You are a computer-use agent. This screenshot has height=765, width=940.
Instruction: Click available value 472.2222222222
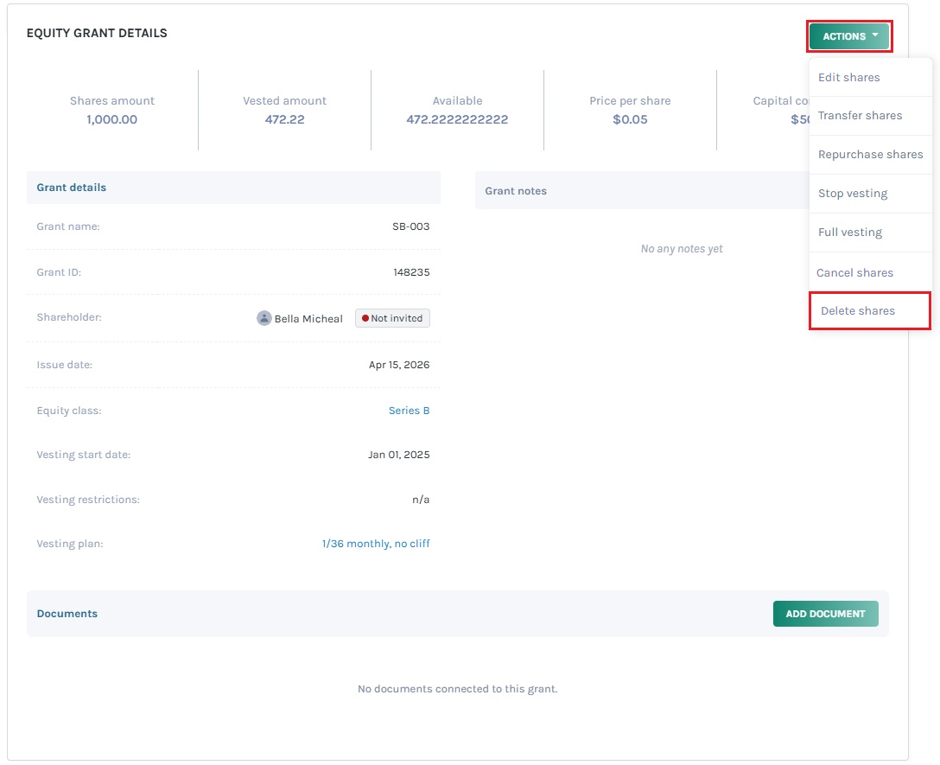(457, 119)
